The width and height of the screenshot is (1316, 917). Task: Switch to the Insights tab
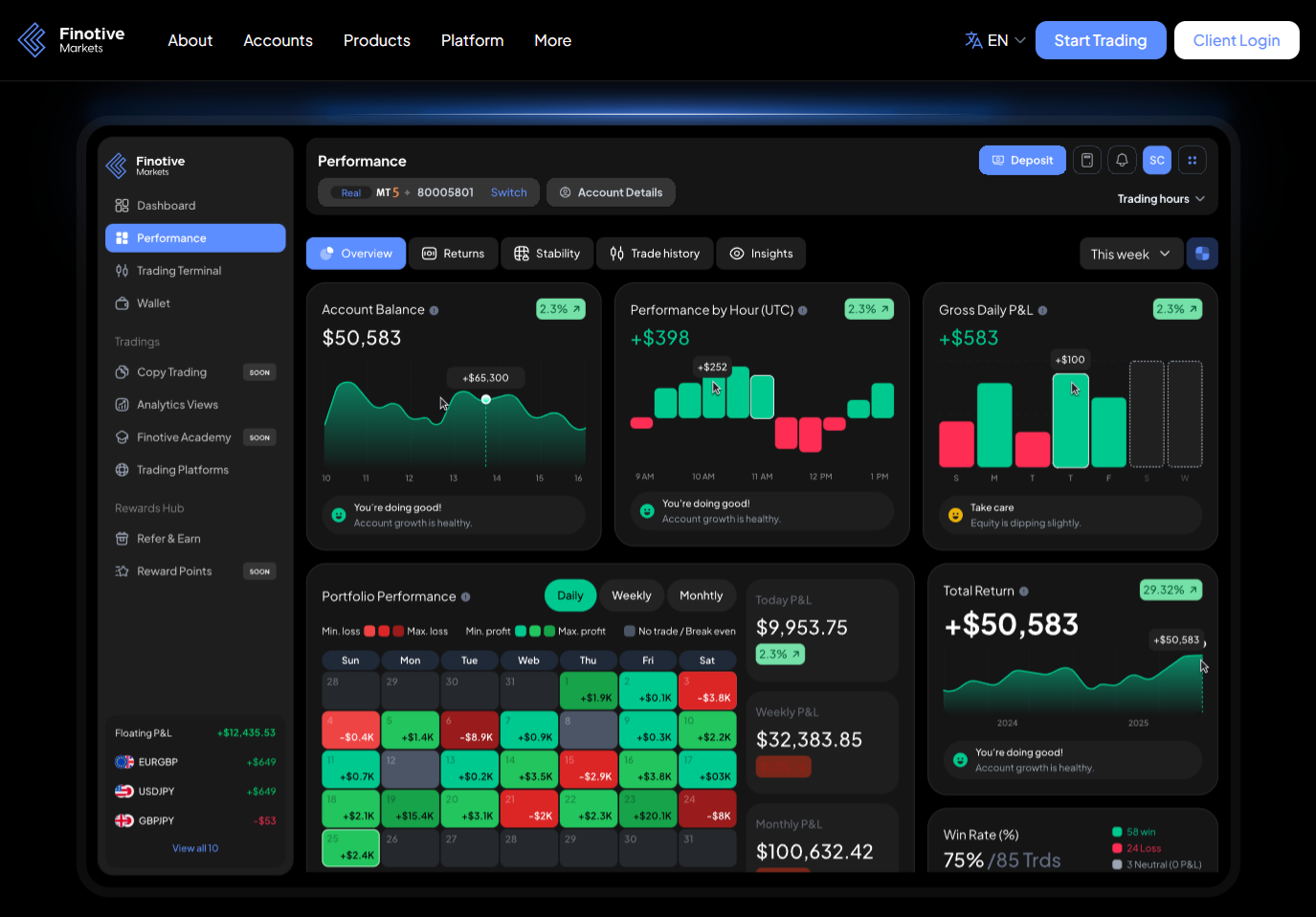click(x=762, y=254)
